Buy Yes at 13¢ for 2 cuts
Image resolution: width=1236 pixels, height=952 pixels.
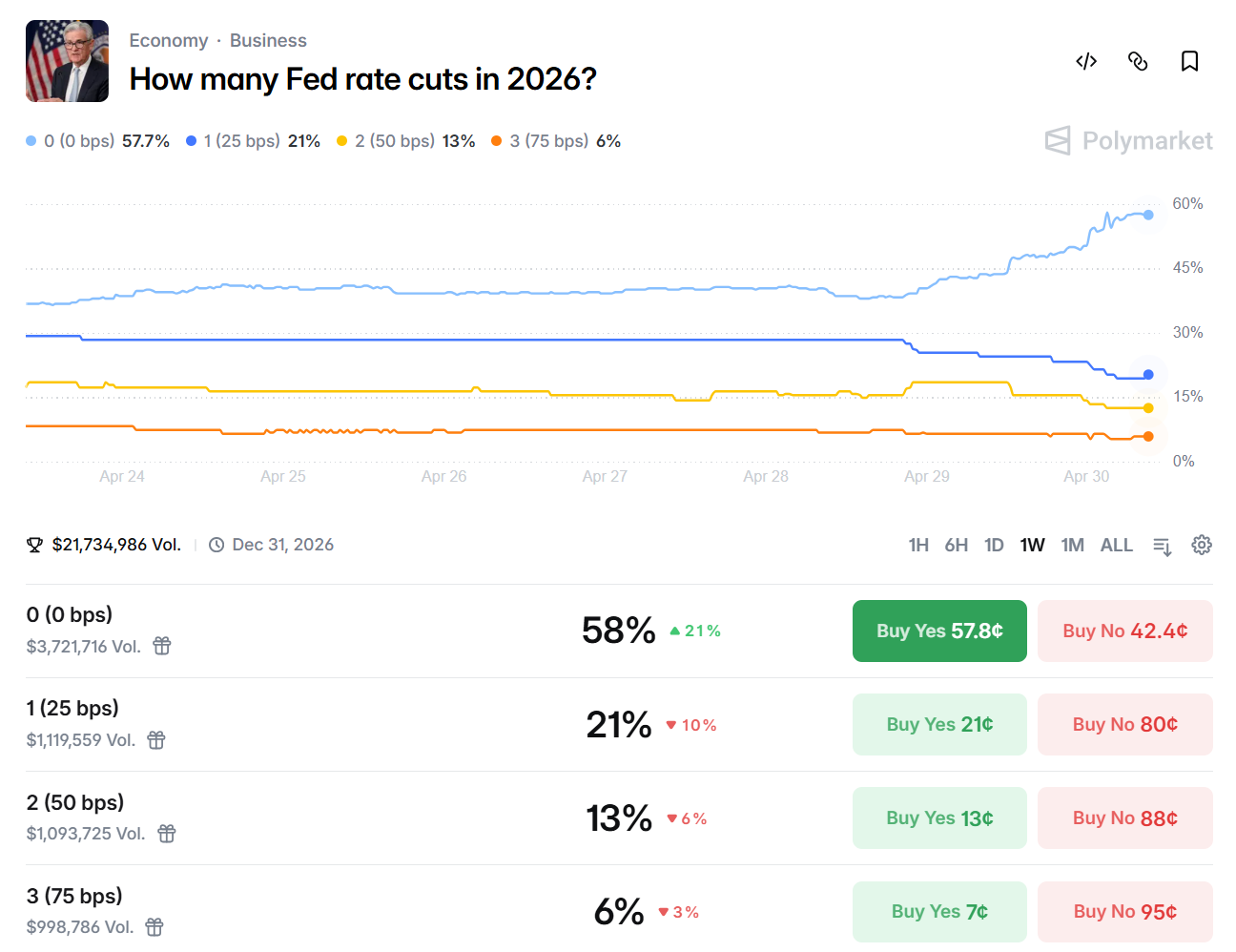(x=939, y=817)
